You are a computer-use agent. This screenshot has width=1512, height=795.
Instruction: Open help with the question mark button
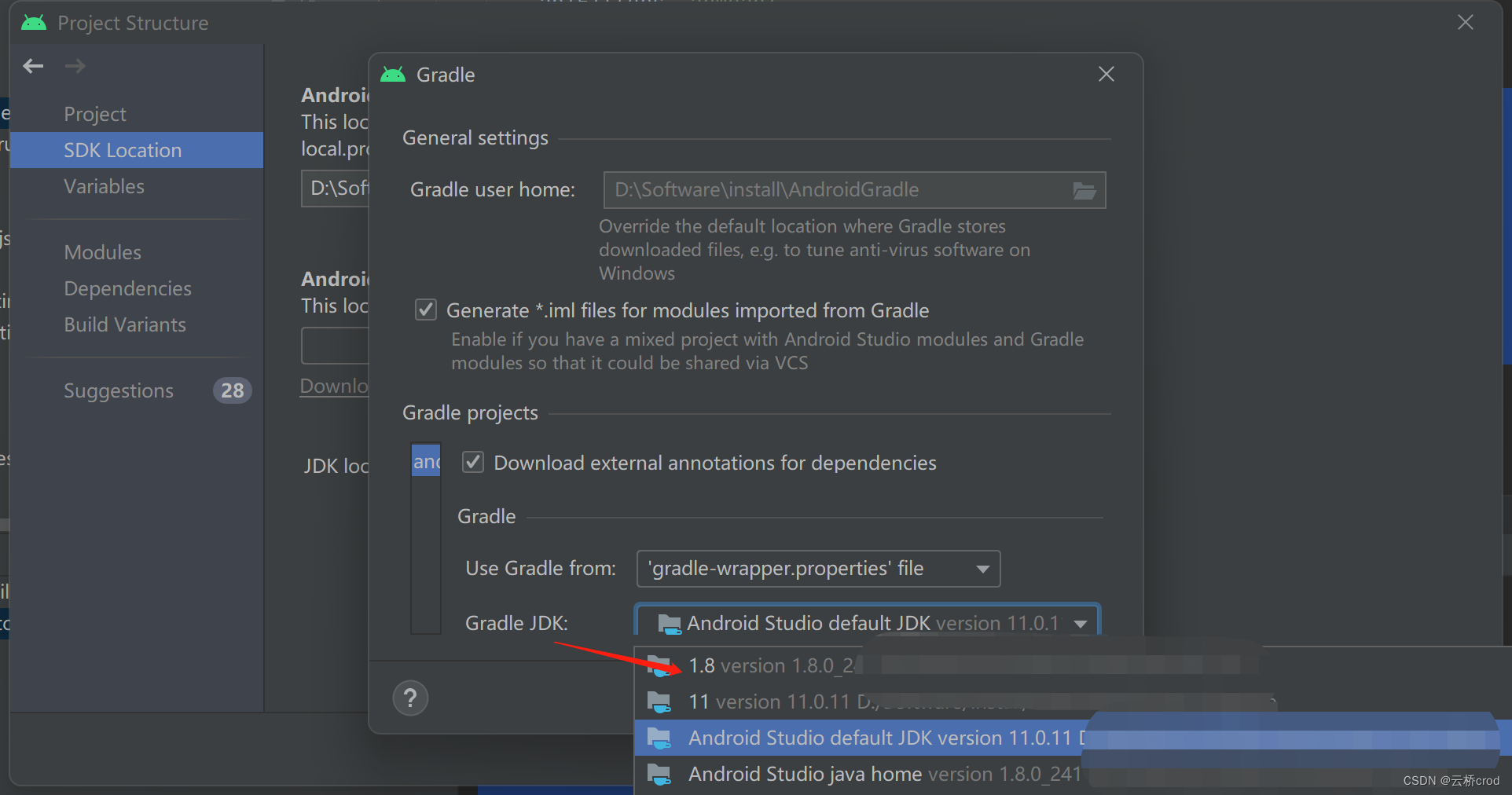click(410, 698)
